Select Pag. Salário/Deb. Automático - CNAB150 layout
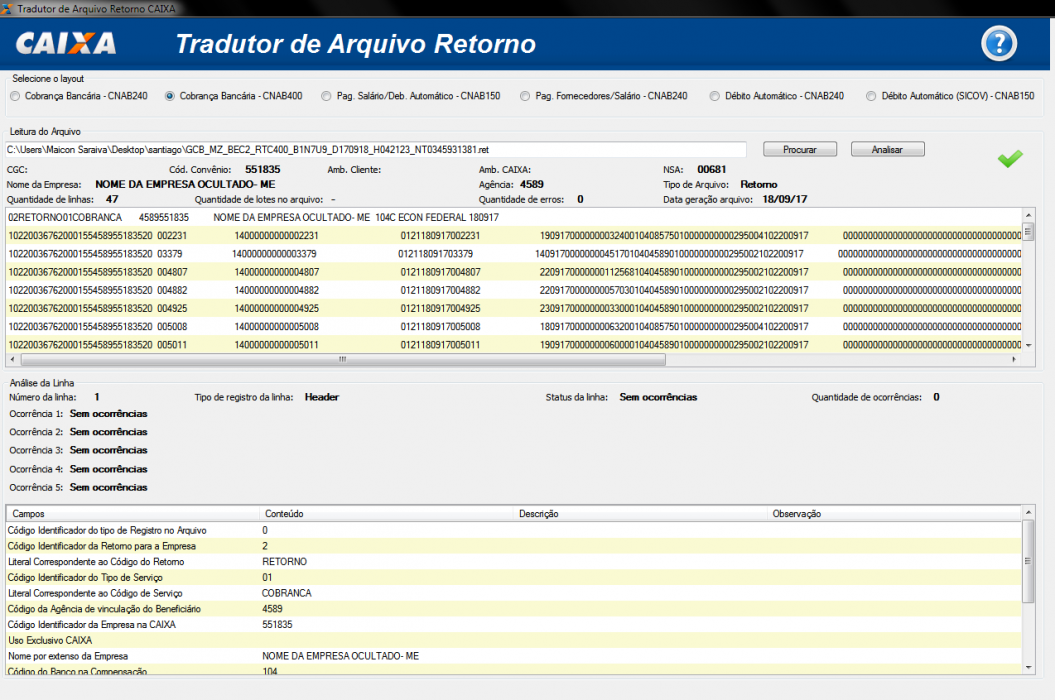The height and width of the screenshot is (700, 1055). click(x=326, y=96)
